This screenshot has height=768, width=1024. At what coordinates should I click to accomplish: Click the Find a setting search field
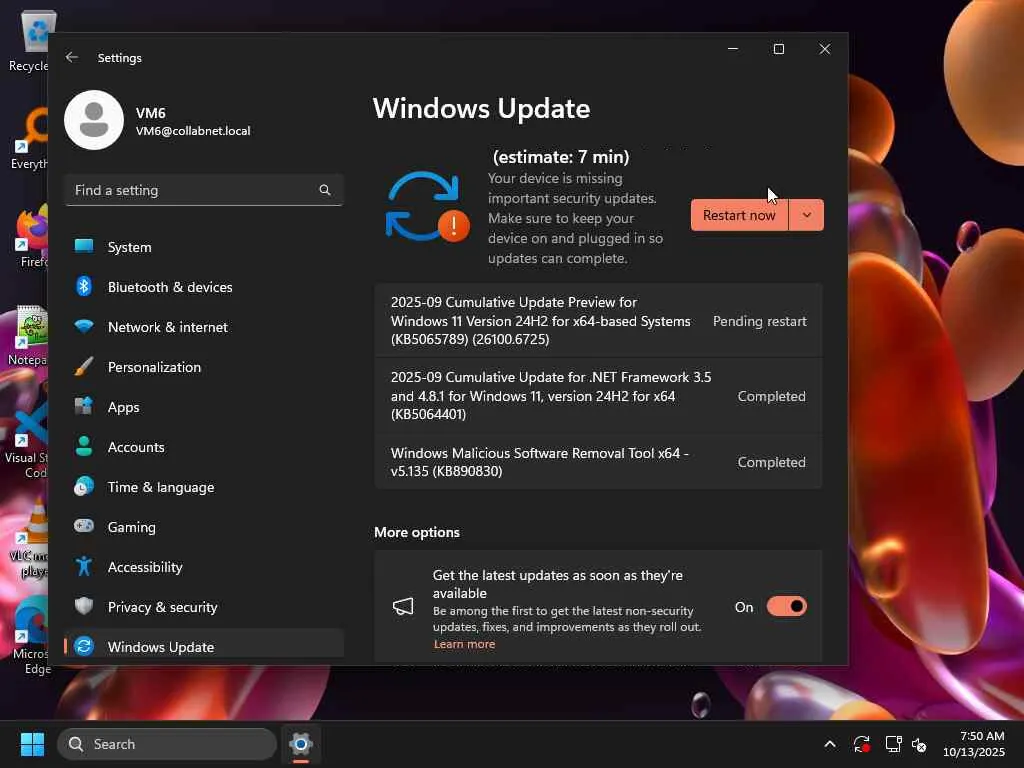pos(204,190)
